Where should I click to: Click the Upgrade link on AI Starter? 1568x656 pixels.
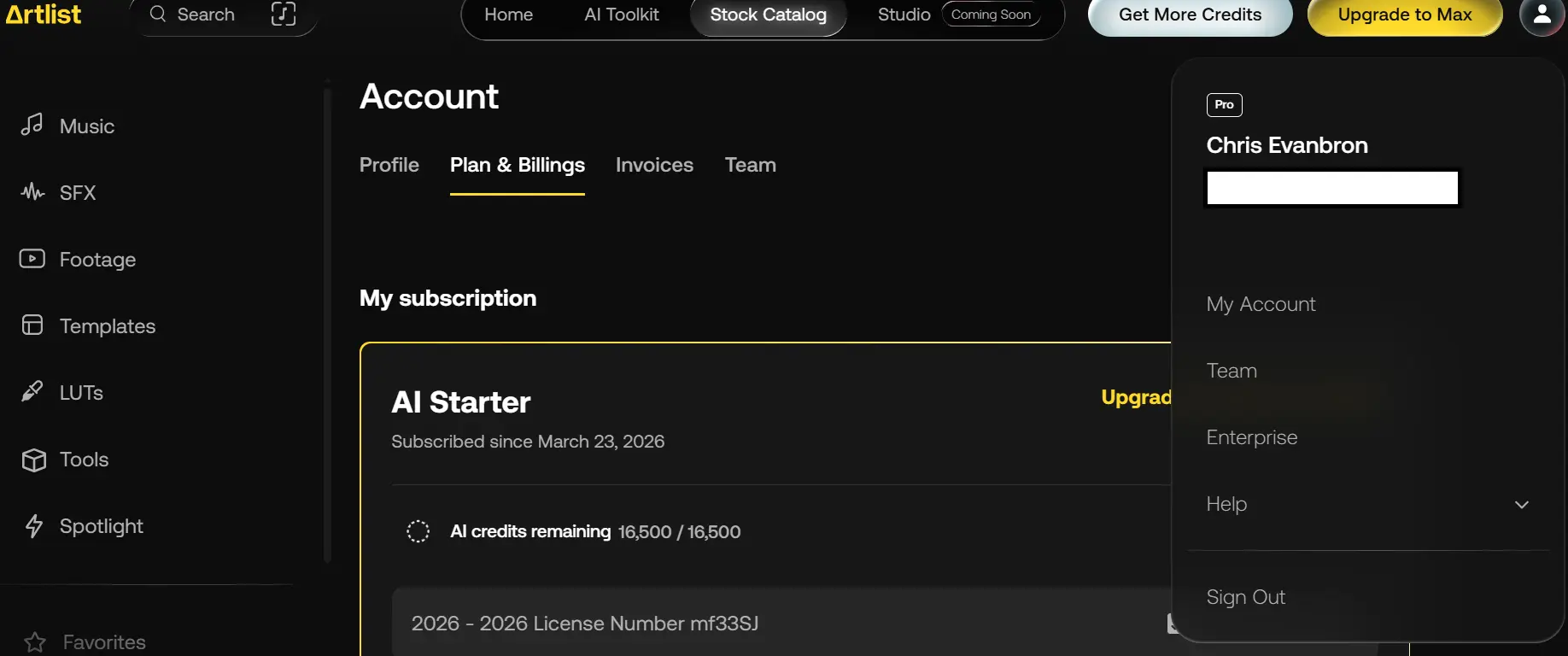1136,397
